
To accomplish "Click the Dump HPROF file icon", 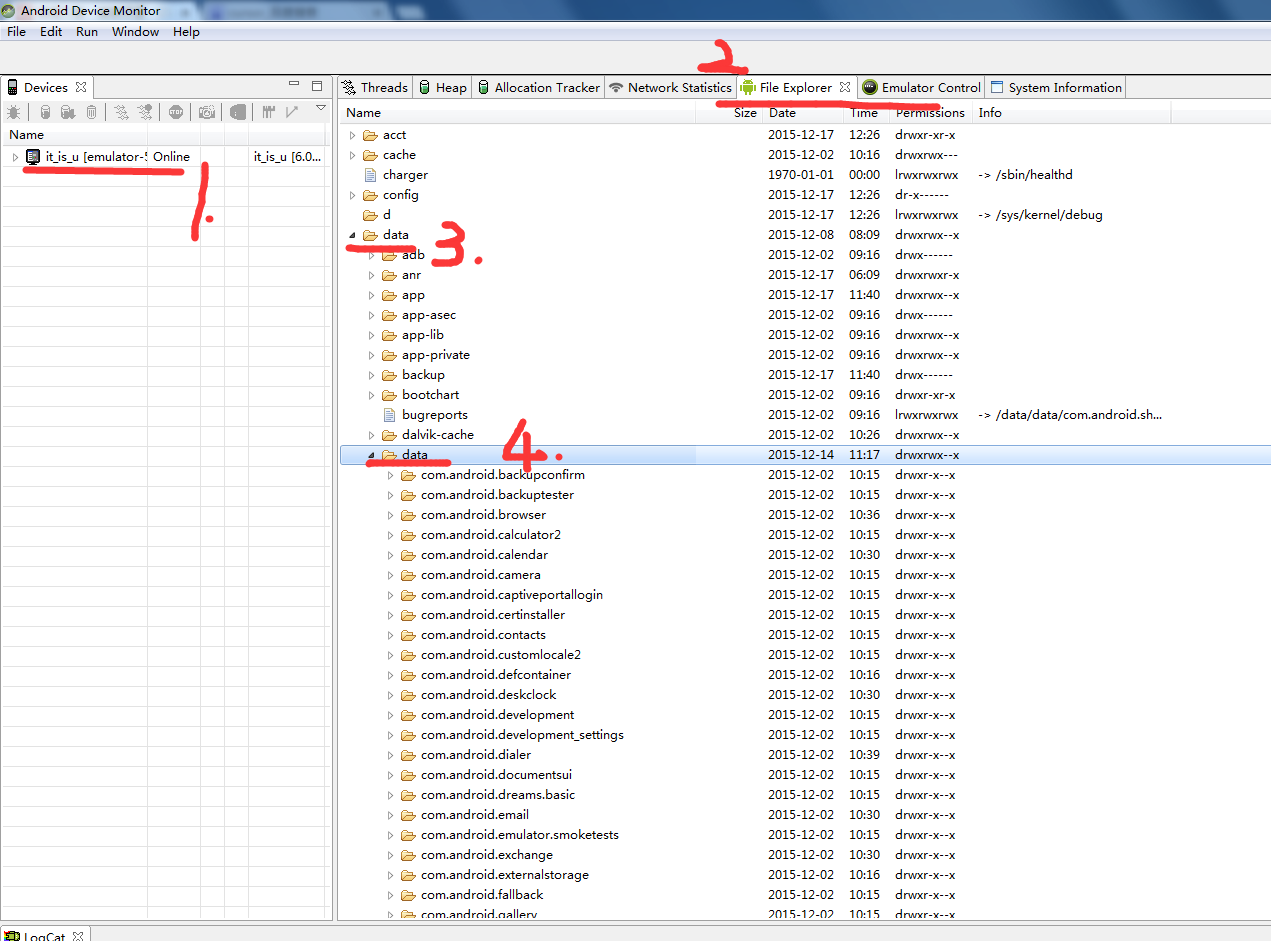I will [x=68, y=112].
